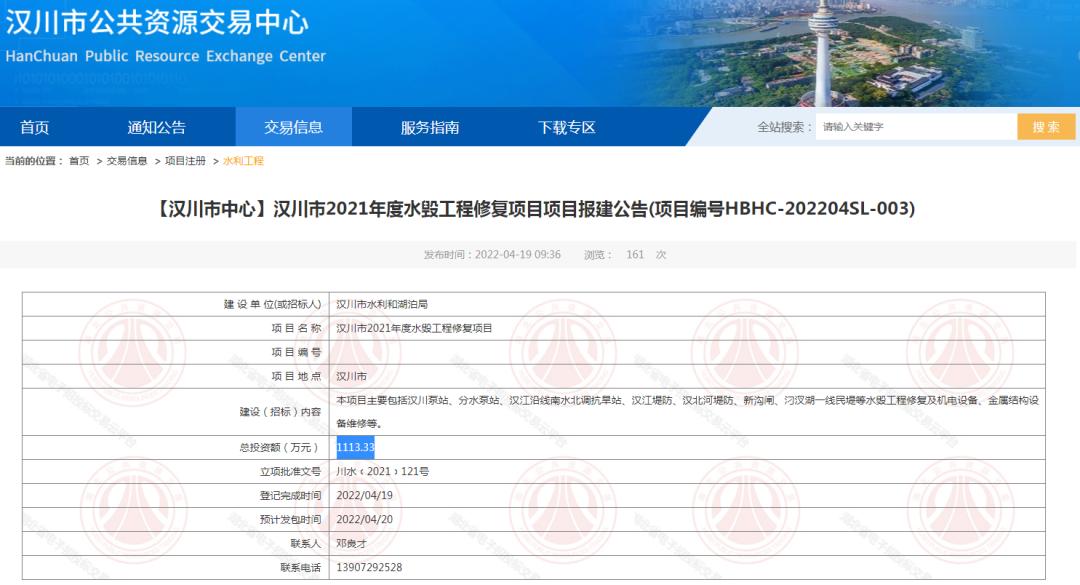1080x585 pixels.
Task: Click the phone number 13907292528
Action: [369, 568]
